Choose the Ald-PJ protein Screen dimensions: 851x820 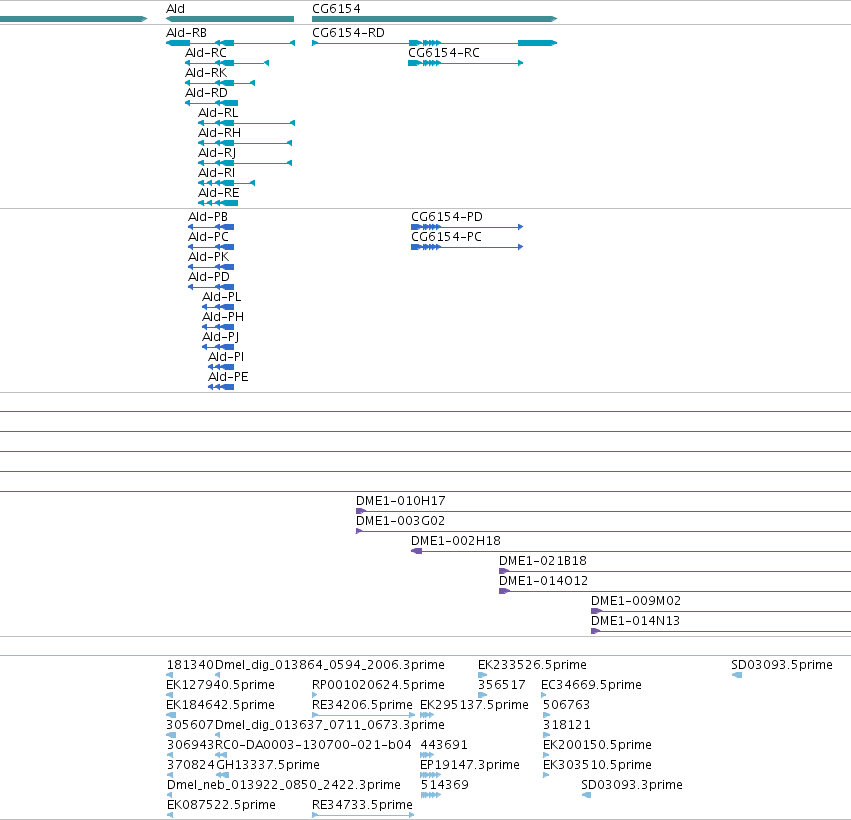pyautogui.click(x=220, y=337)
